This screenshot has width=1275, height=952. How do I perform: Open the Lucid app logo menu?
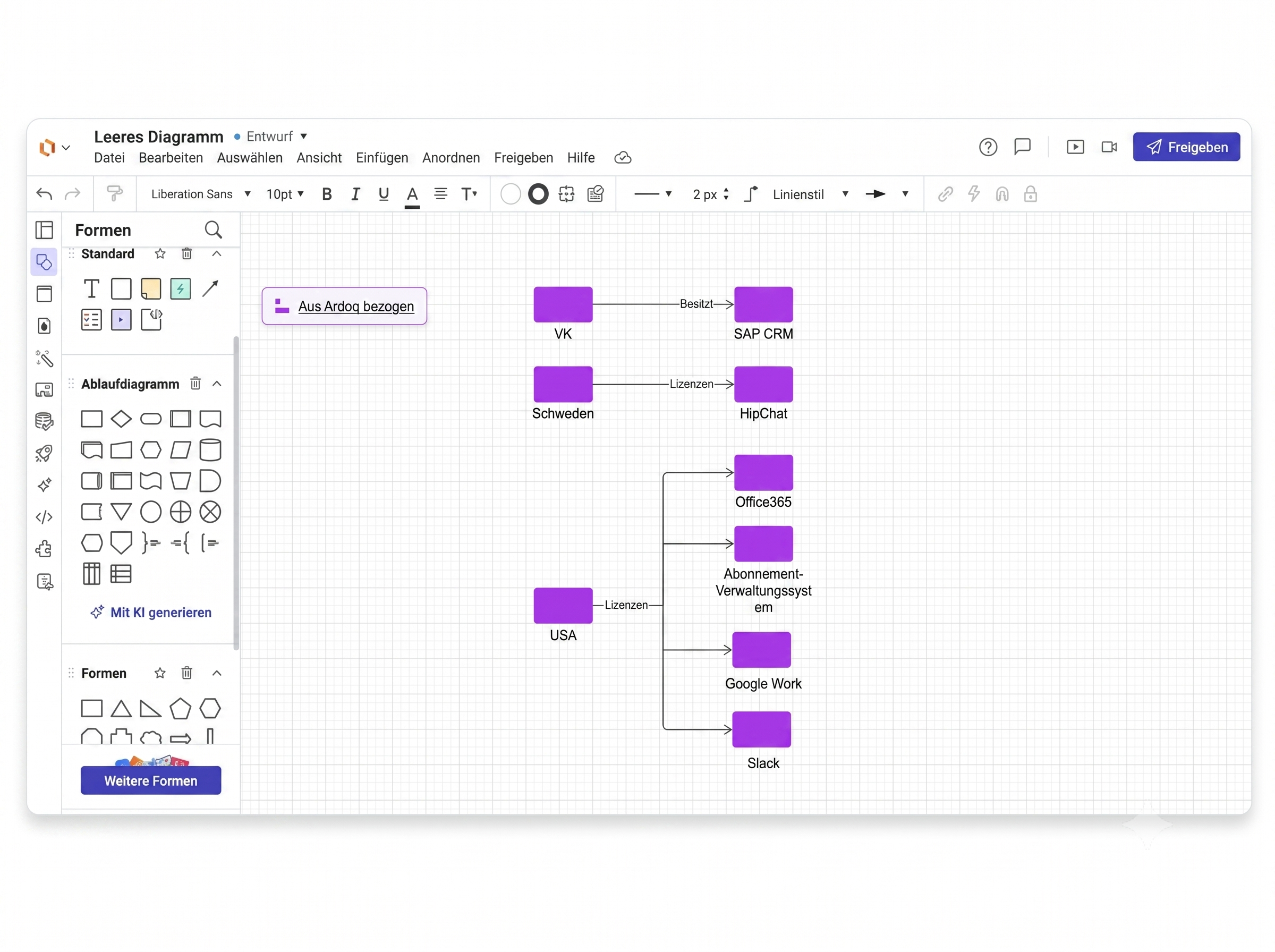coord(54,148)
